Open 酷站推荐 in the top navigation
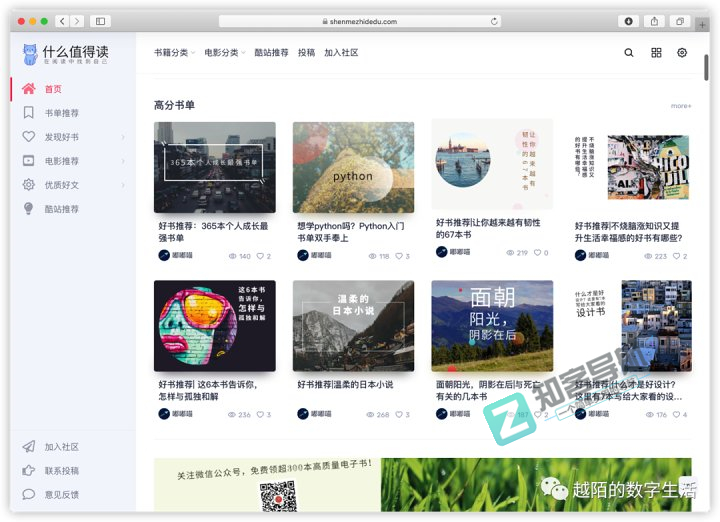Viewport: 720px width, 522px height. [271, 53]
